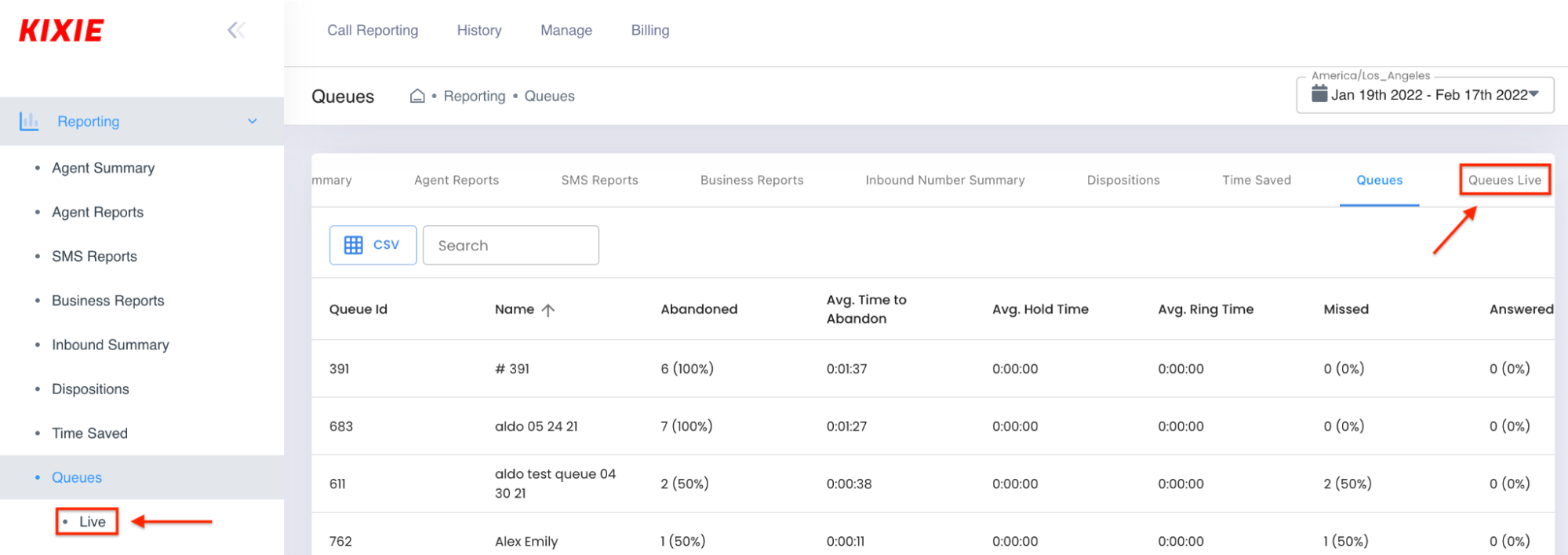This screenshot has width=1568, height=555.
Task: Select the SMS Reports tab
Action: point(599,180)
